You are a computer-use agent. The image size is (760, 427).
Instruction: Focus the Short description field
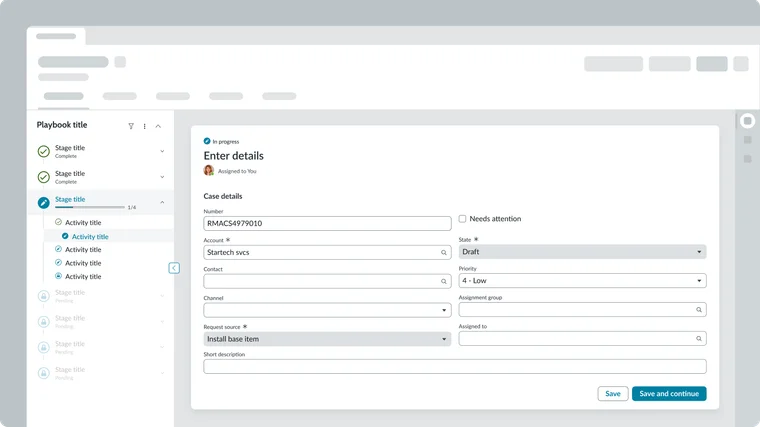[455, 366]
